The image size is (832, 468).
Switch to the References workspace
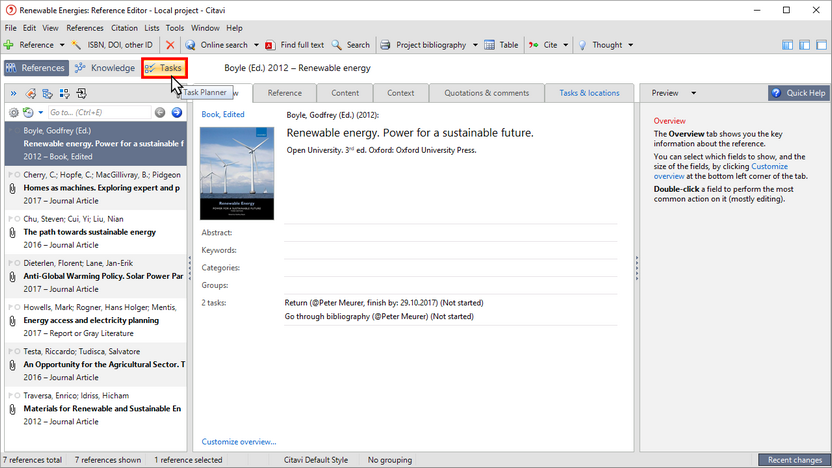[35, 68]
